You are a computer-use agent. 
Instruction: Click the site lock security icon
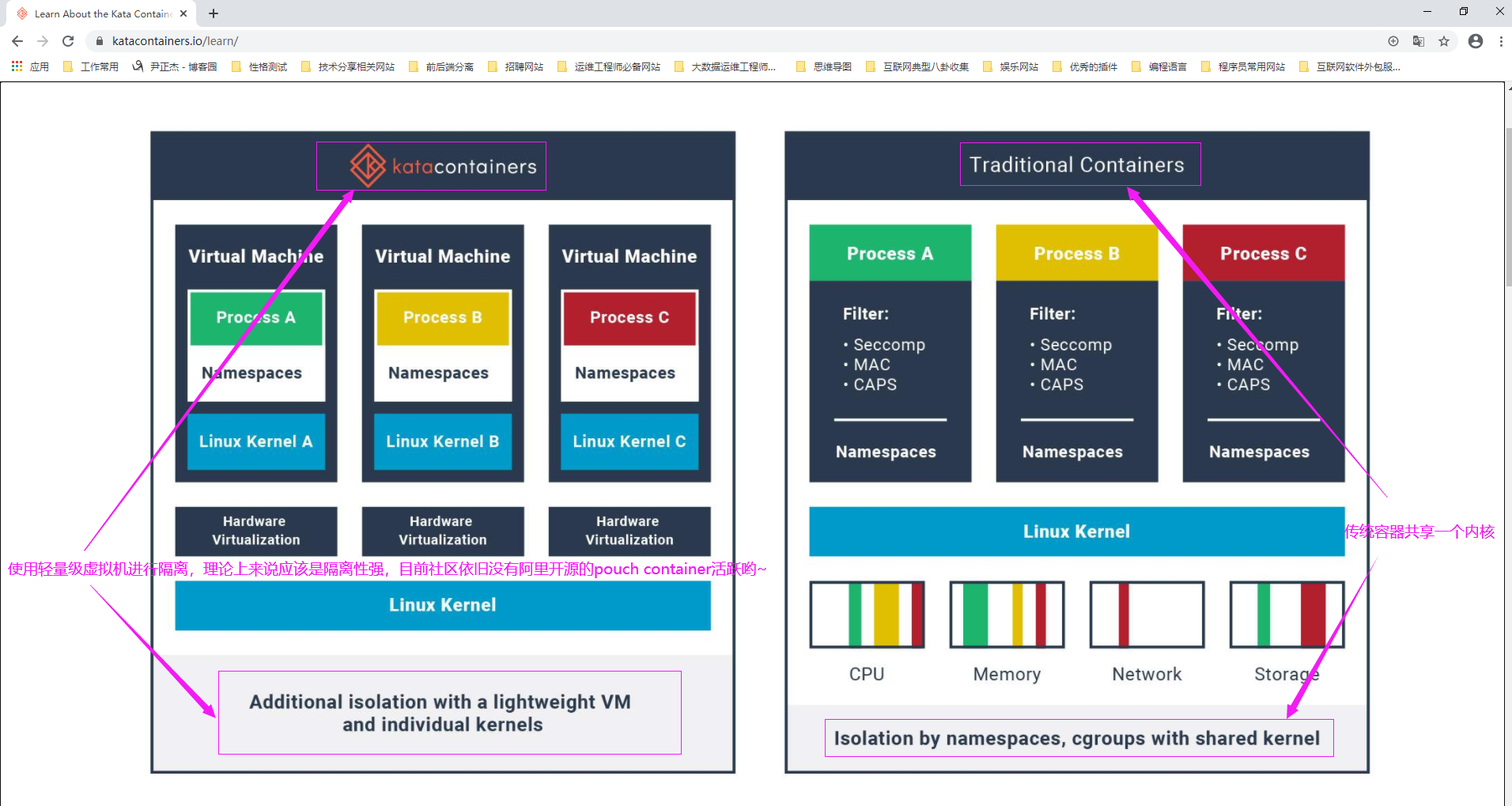100,41
